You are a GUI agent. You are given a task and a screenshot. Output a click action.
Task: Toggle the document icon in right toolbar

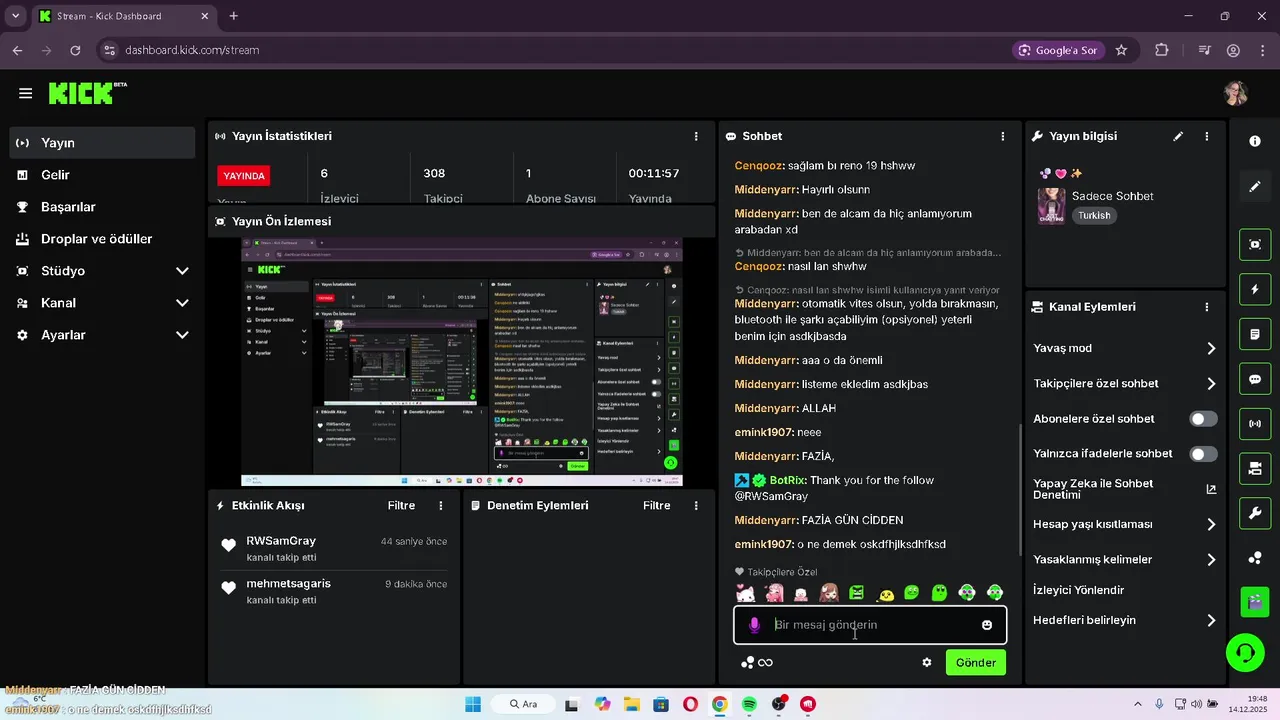coord(1255,334)
